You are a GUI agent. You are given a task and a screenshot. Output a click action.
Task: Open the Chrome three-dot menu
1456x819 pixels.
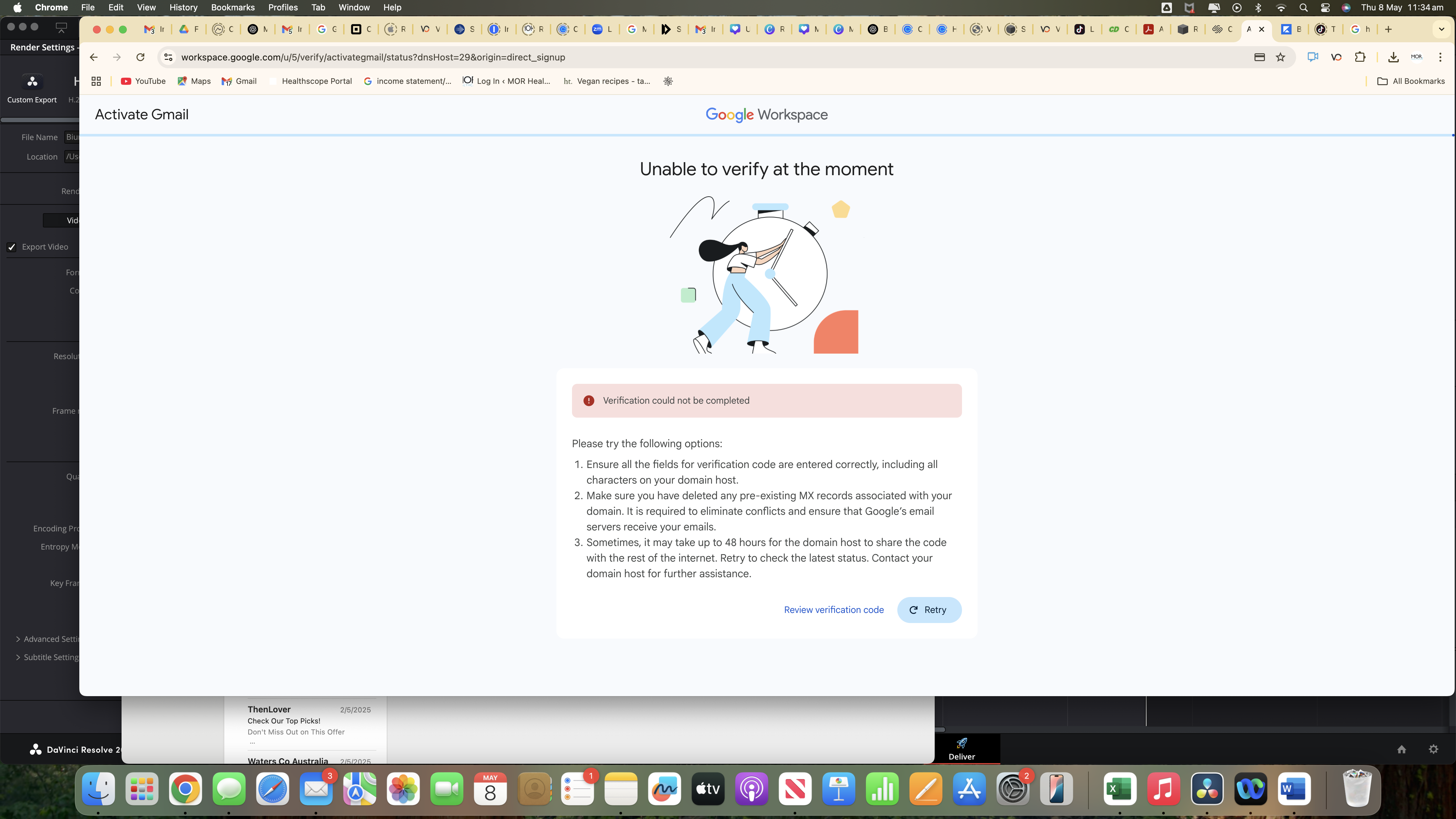point(1440,57)
